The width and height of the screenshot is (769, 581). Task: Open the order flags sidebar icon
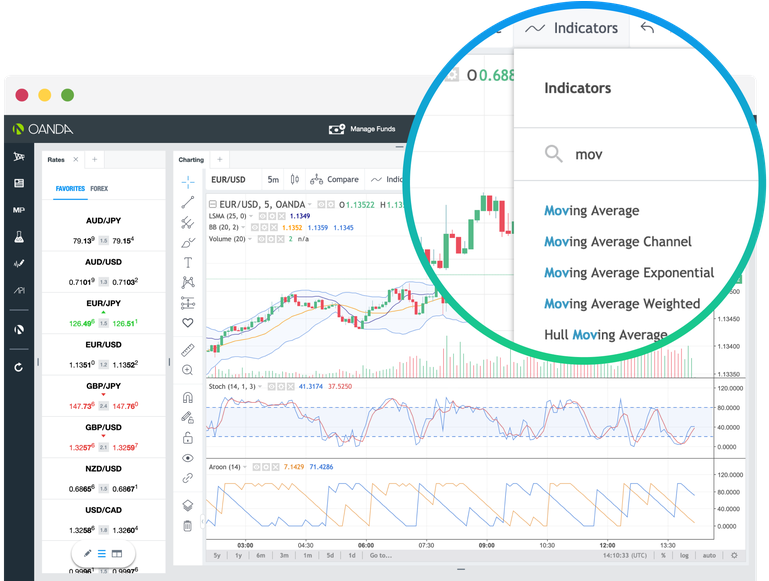19,156
